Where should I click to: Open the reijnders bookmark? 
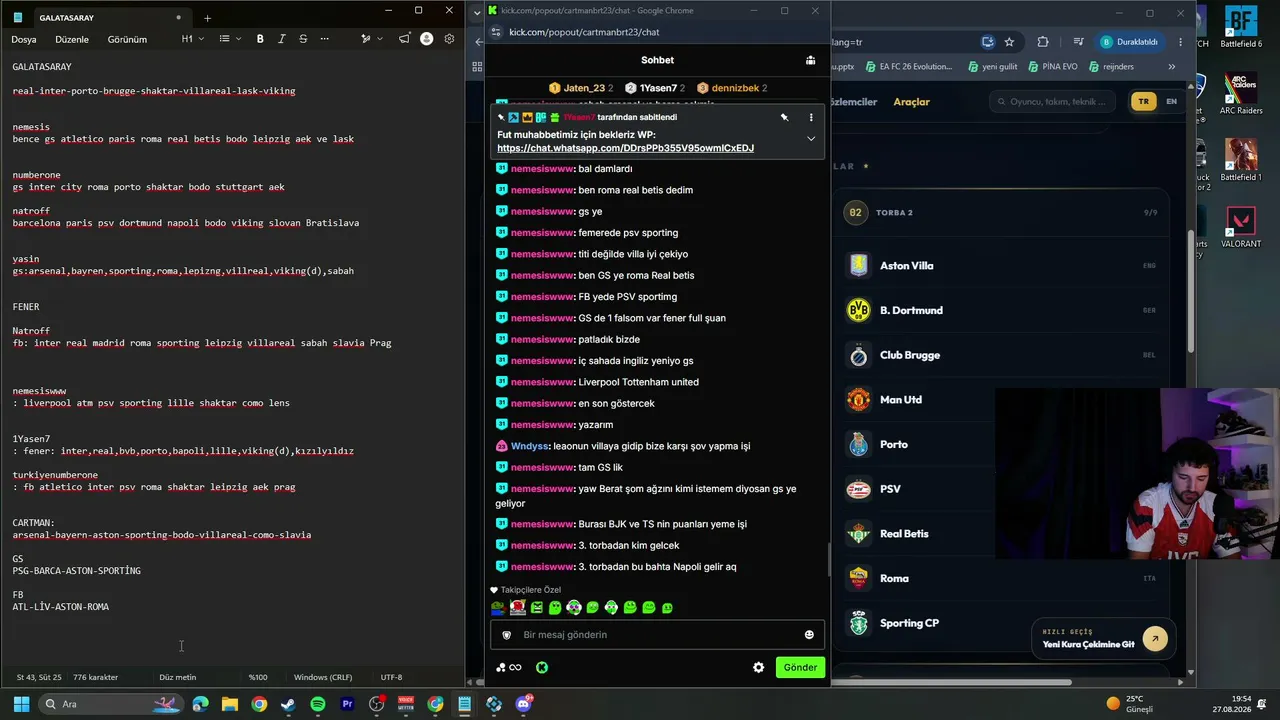(x=1110, y=67)
